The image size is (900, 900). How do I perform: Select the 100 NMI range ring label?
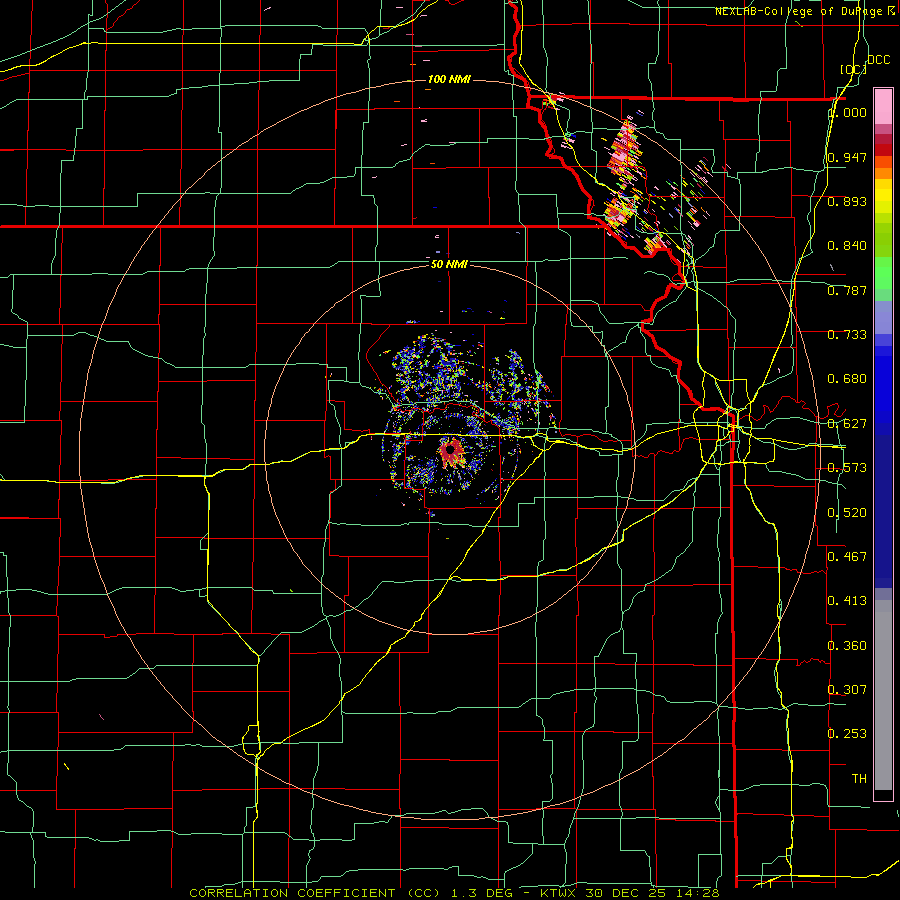[x=449, y=79]
